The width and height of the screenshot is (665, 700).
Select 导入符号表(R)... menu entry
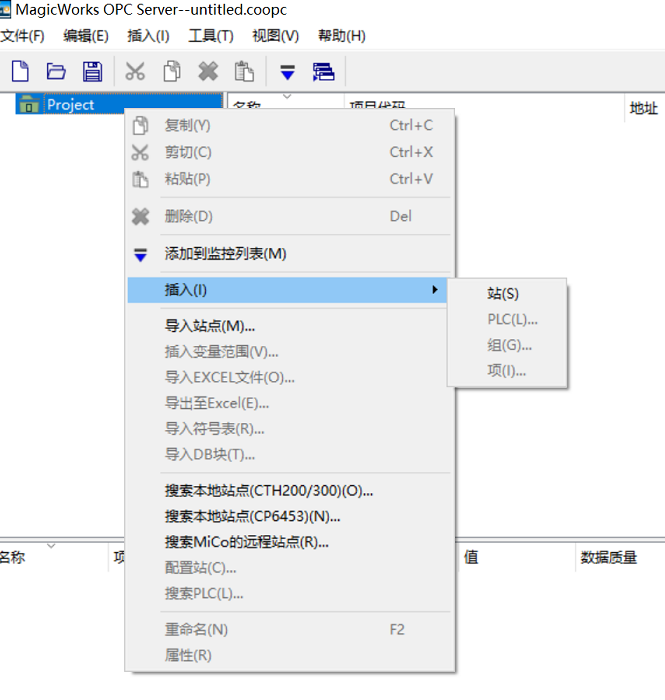pyautogui.click(x=289, y=429)
